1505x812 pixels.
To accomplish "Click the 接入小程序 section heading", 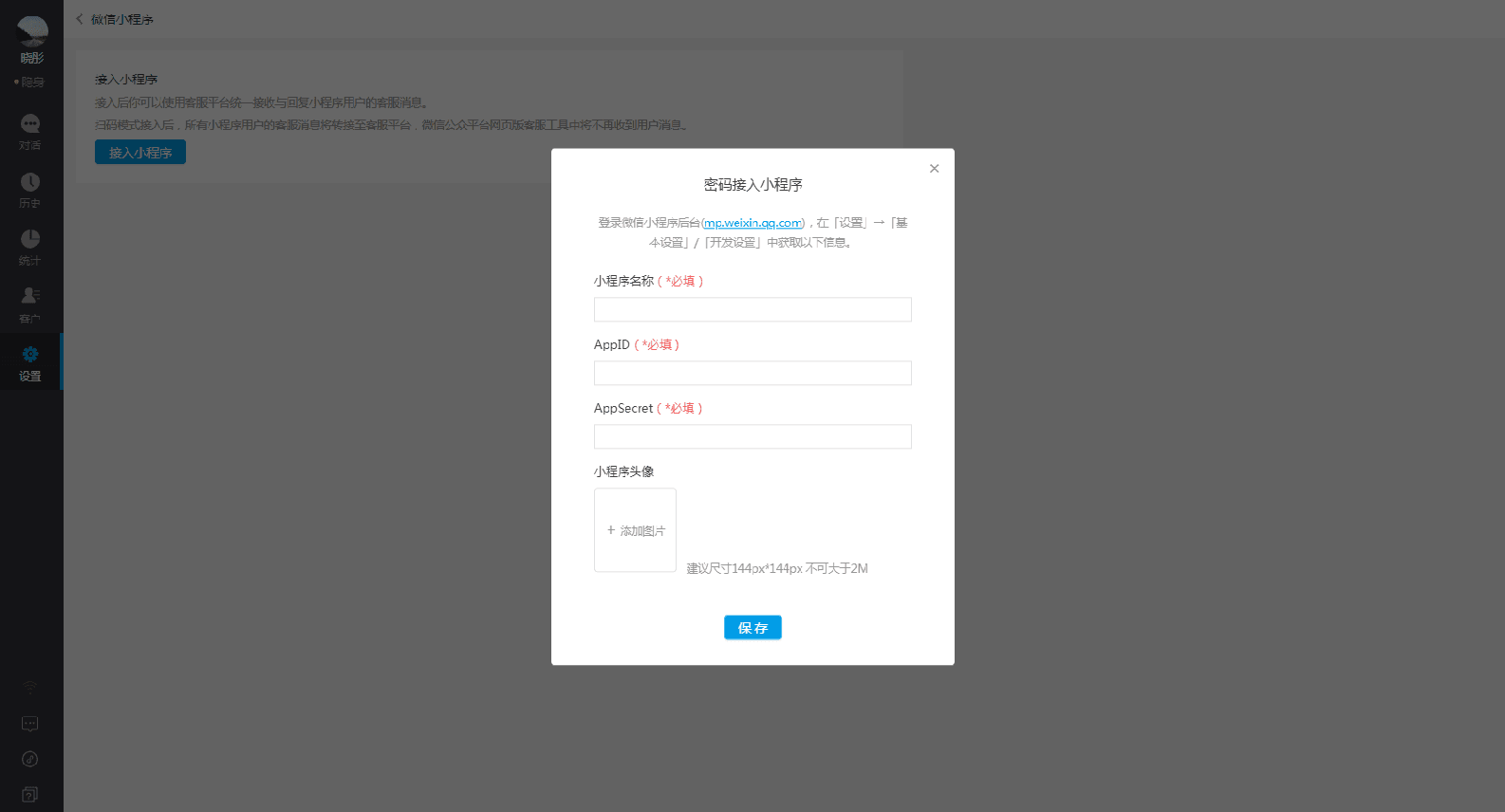I will pyautogui.click(x=126, y=80).
